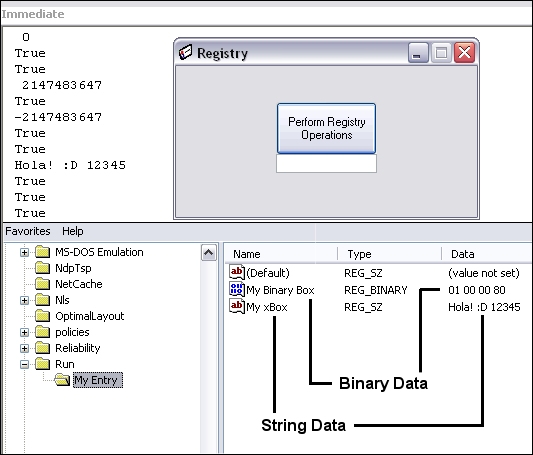Click the OptimalLayout folder icon

(42, 316)
